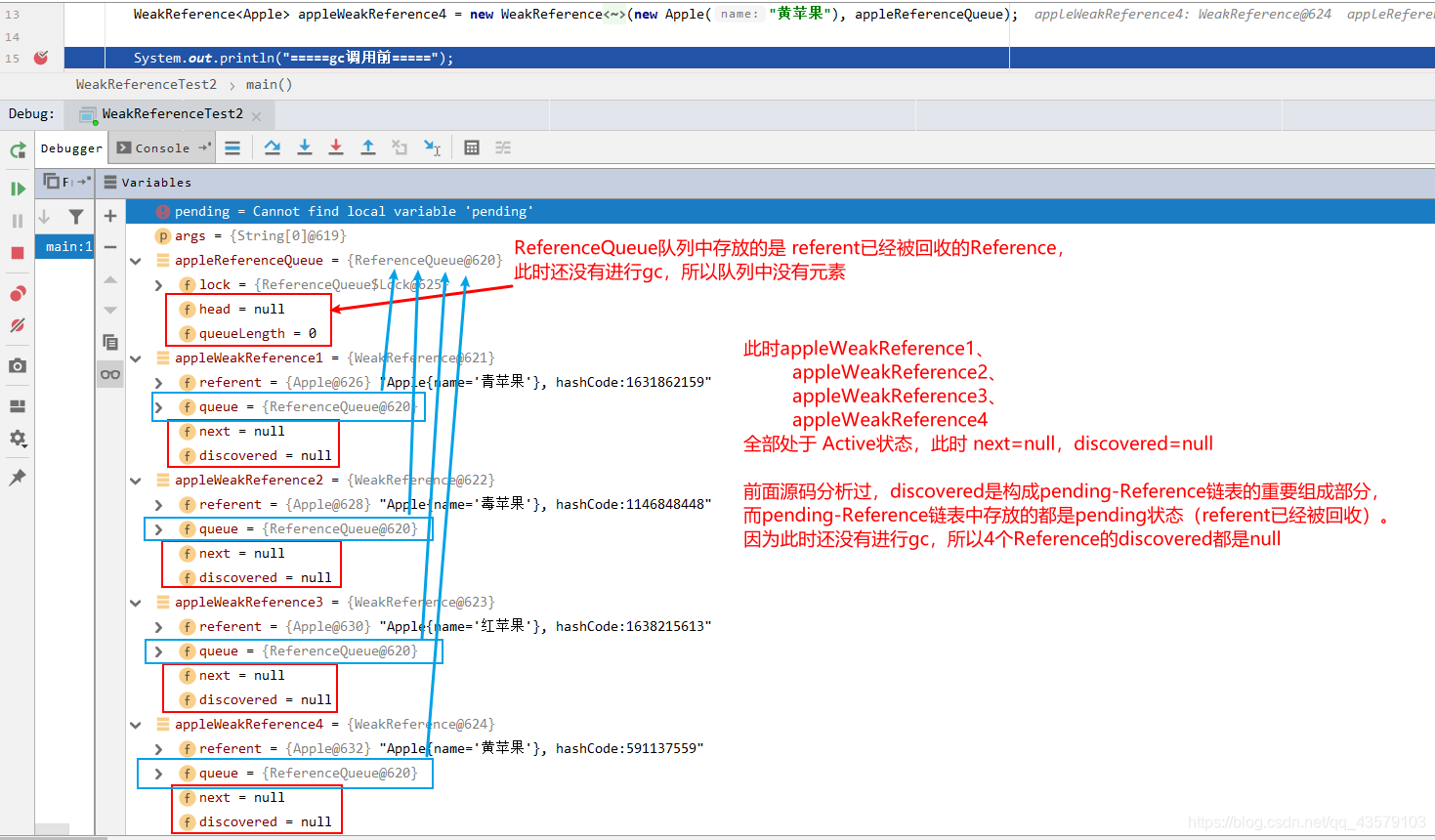1435x840 pixels.
Task: Close the WeakReferenceTest2 debug tab
Action: click(x=256, y=116)
